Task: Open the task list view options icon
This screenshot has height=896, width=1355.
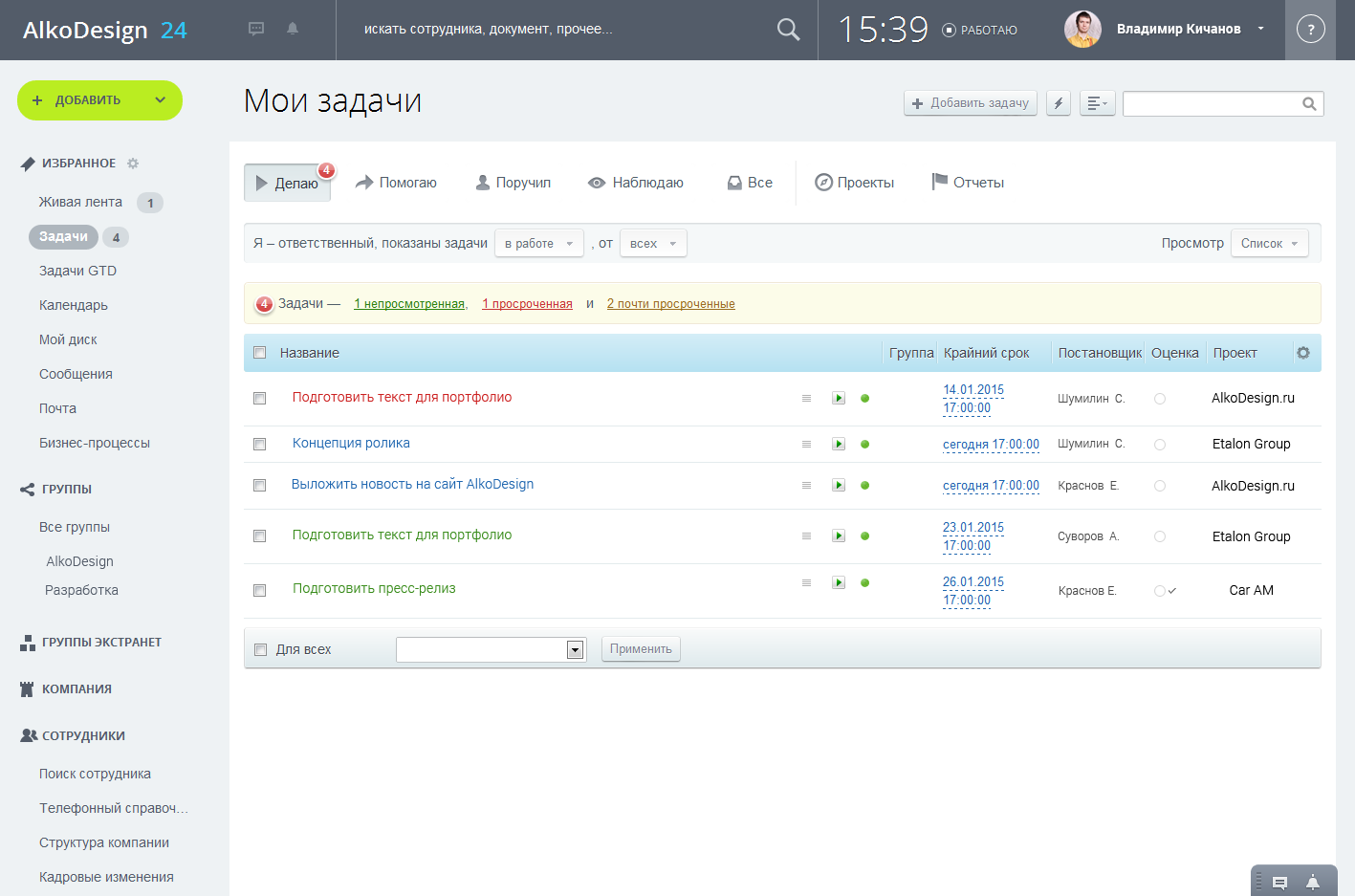Action: [x=1098, y=103]
